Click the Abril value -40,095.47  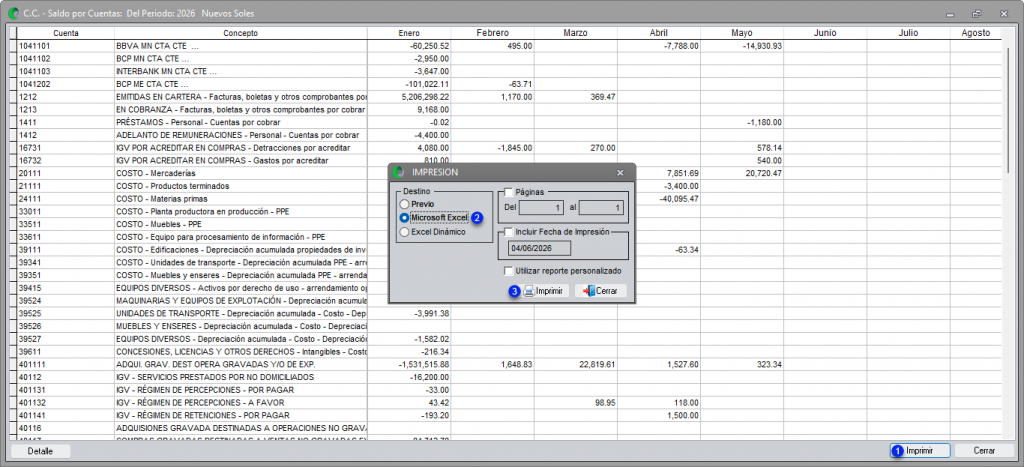[659, 199]
